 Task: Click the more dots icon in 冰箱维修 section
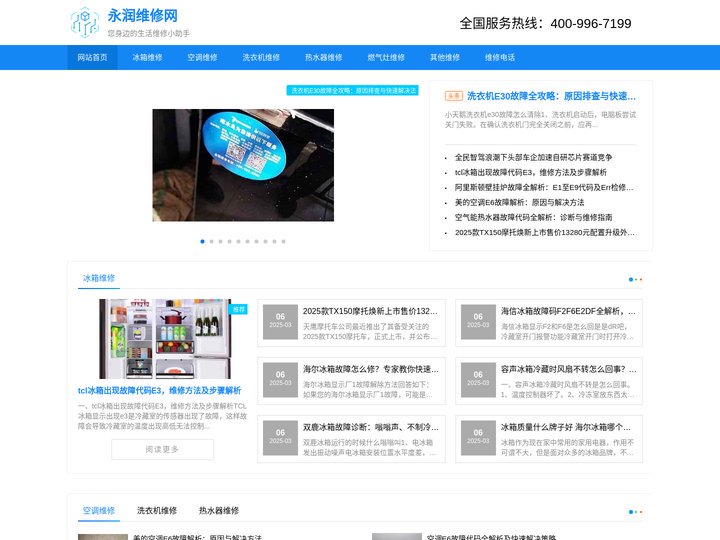click(x=636, y=279)
